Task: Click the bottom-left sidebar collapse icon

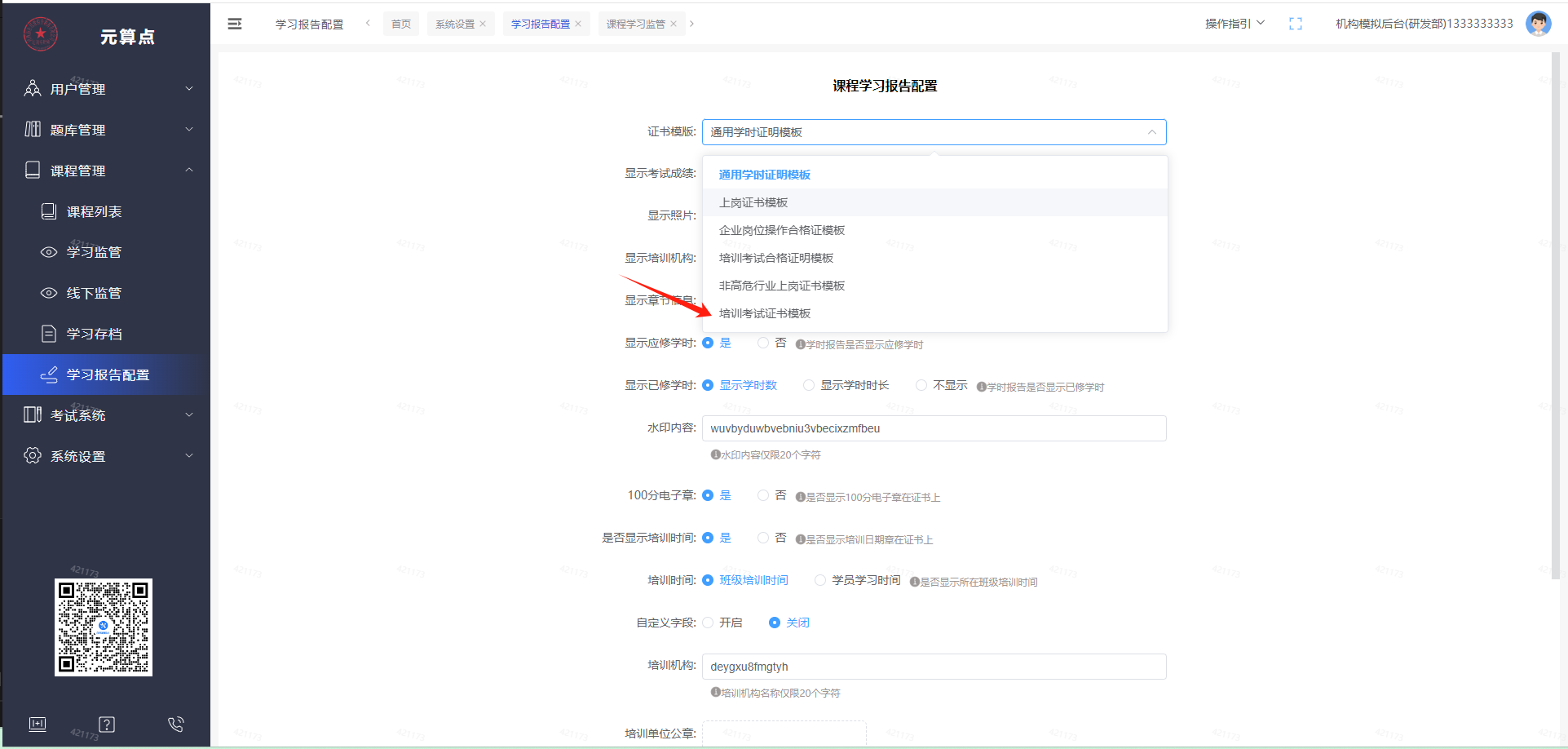Action: 38,724
